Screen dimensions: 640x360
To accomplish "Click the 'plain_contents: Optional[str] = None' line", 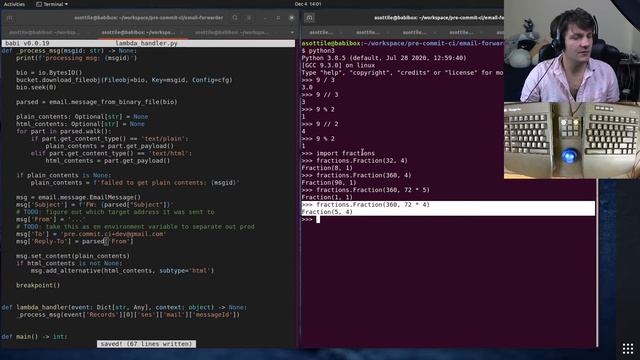I will [82, 117].
